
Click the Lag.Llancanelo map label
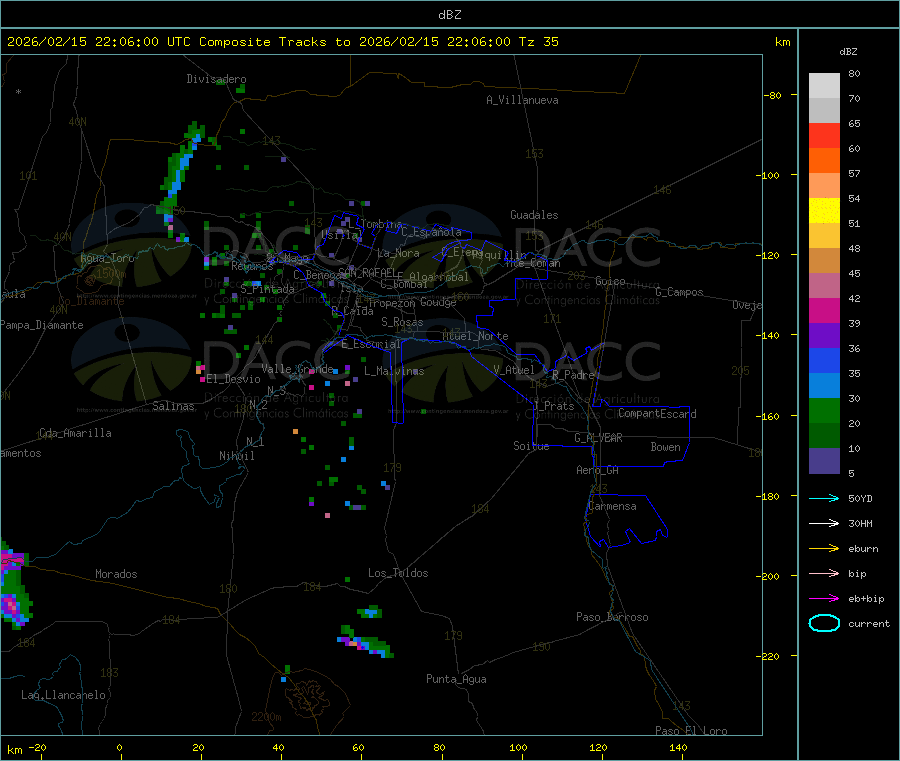[63, 695]
